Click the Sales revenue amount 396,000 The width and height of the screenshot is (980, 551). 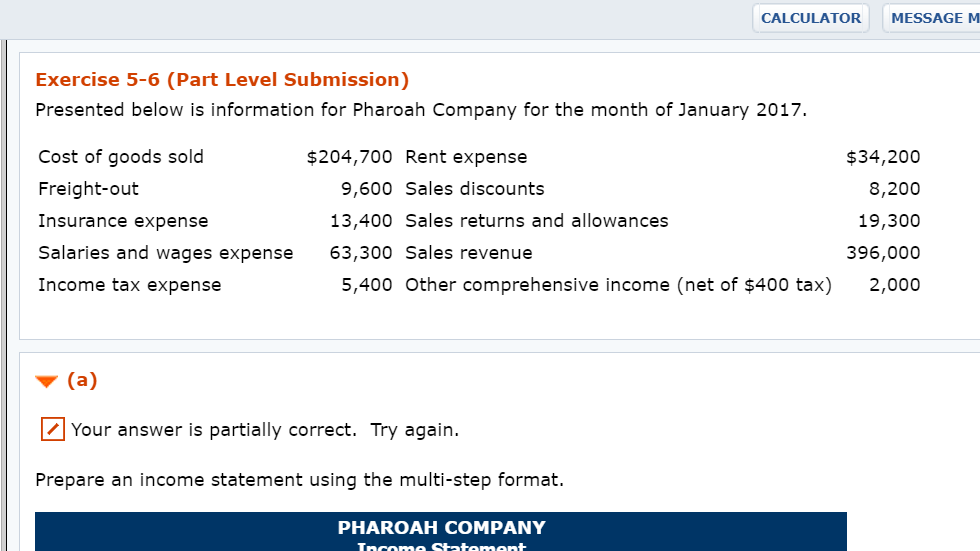(883, 253)
